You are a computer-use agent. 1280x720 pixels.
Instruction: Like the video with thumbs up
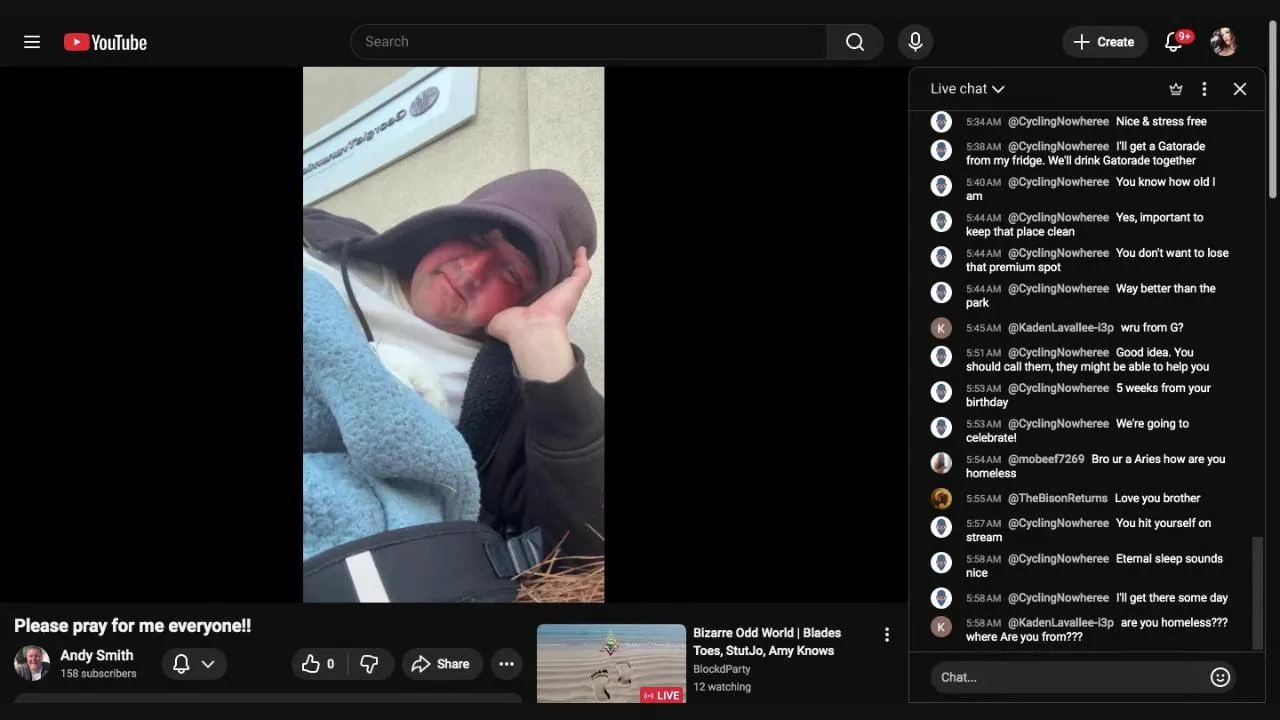tap(318, 664)
